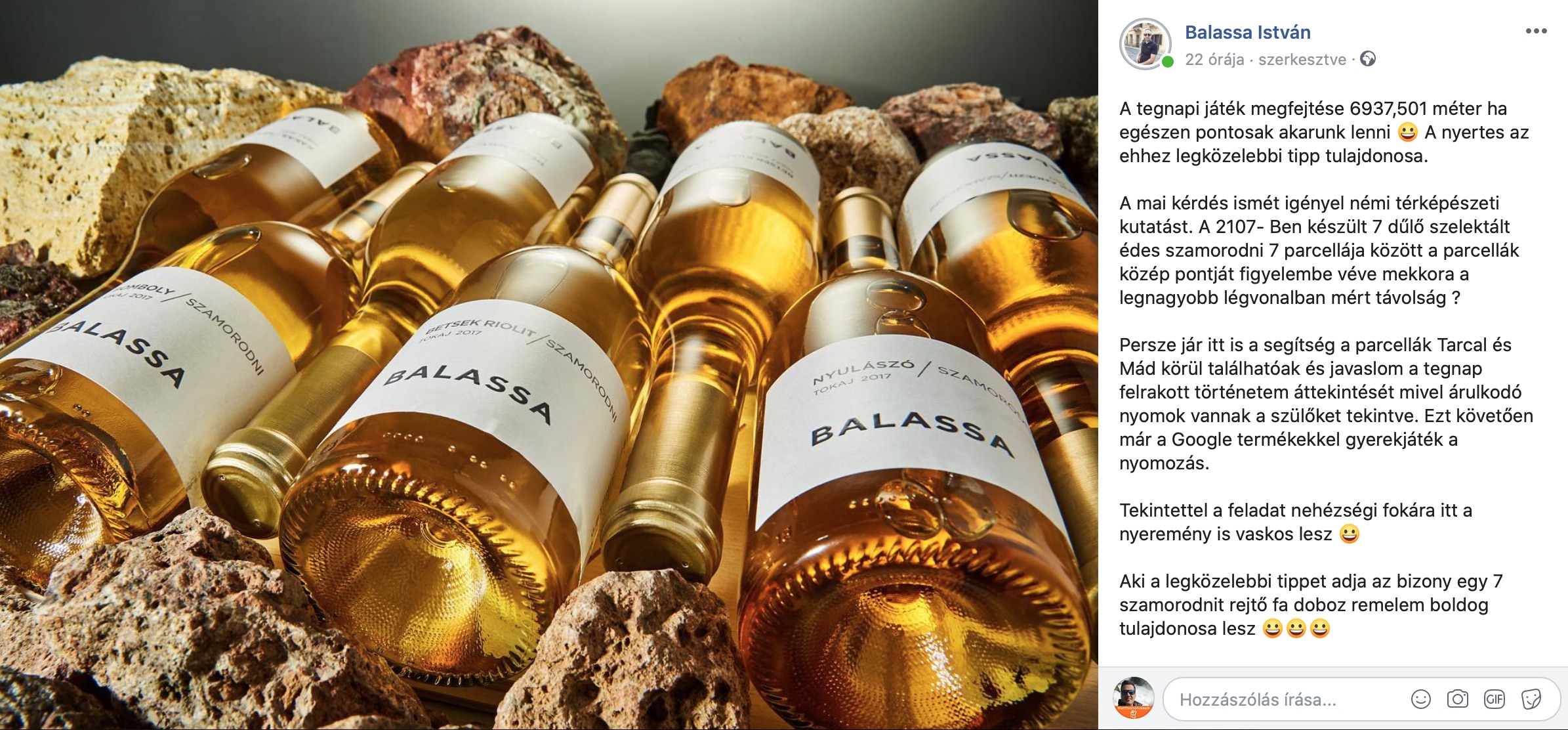This screenshot has width=1568, height=730.
Task: Open the sticker picker in comment box
Action: 1531,699
